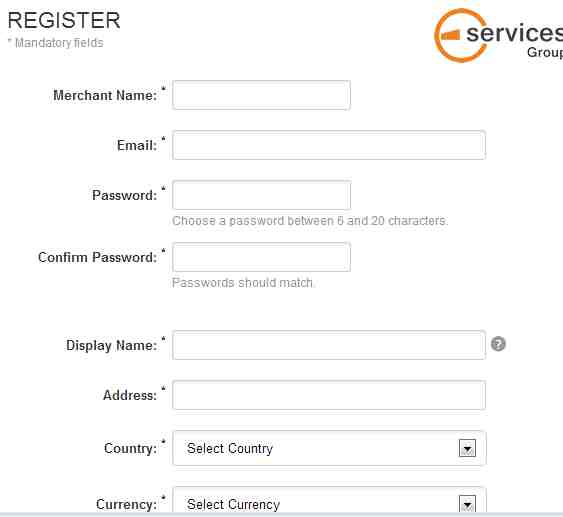Open the Select Country dropdown arrow
This screenshot has width=563, height=517.
[467, 448]
